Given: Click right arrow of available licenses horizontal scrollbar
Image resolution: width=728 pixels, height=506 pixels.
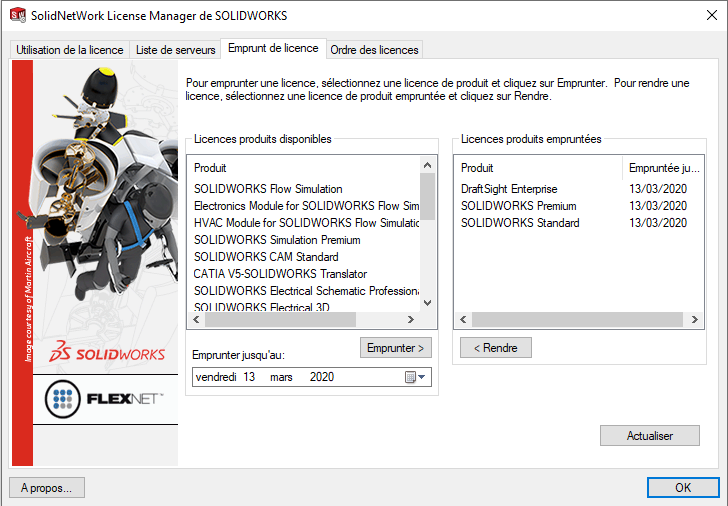Looking at the screenshot, I should [410, 319].
